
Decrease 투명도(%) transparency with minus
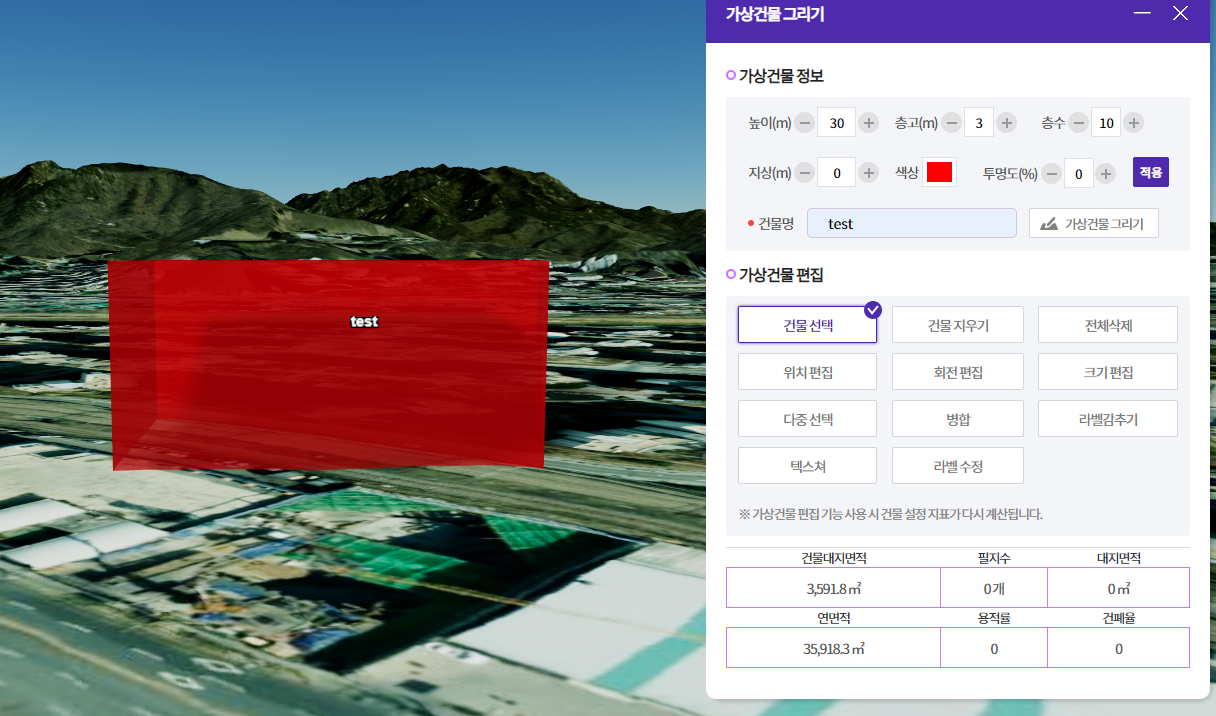pyautogui.click(x=1051, y=173)
